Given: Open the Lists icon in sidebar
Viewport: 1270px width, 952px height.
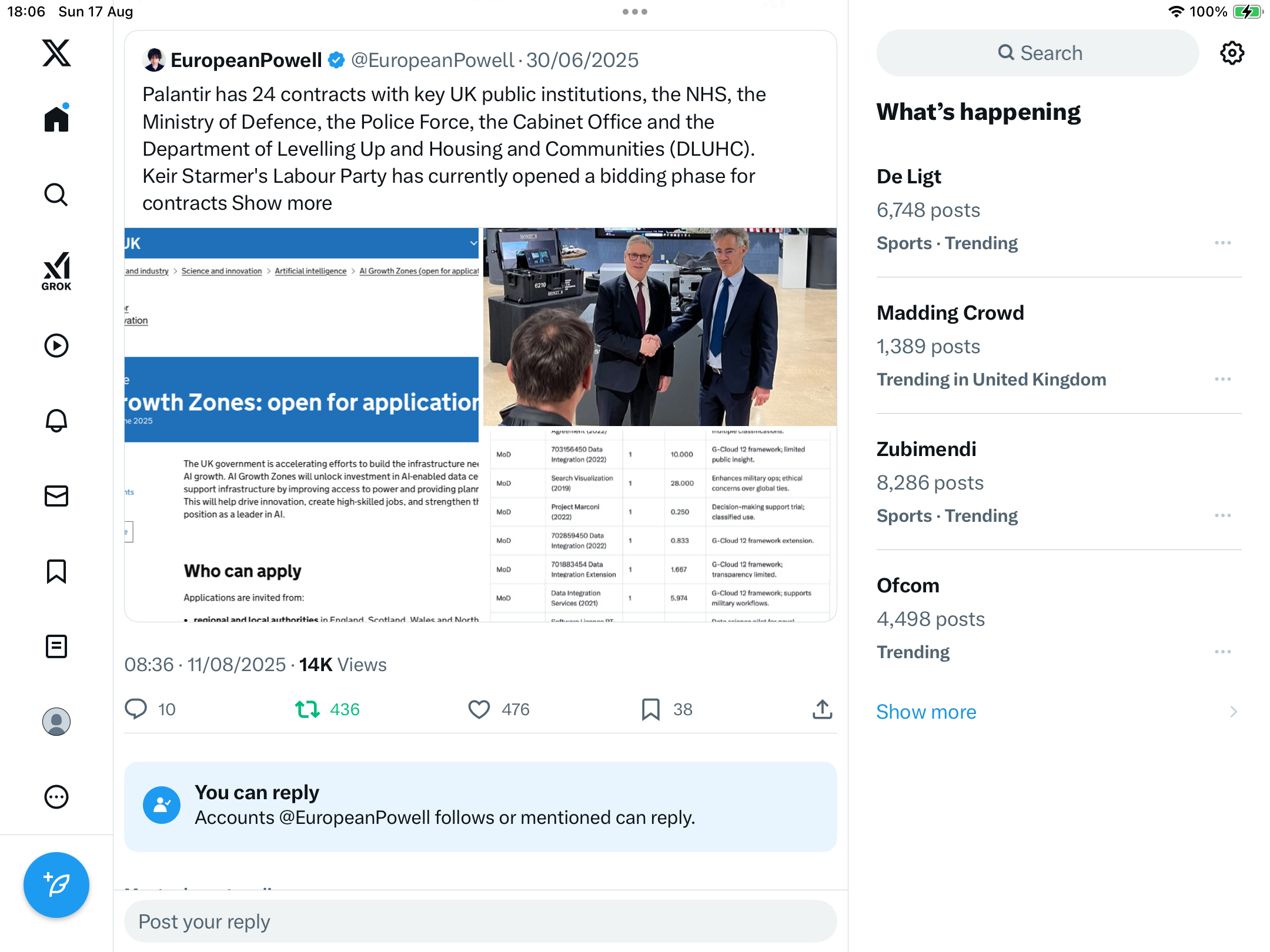Looking at the screenshot, I should (56, 646).
